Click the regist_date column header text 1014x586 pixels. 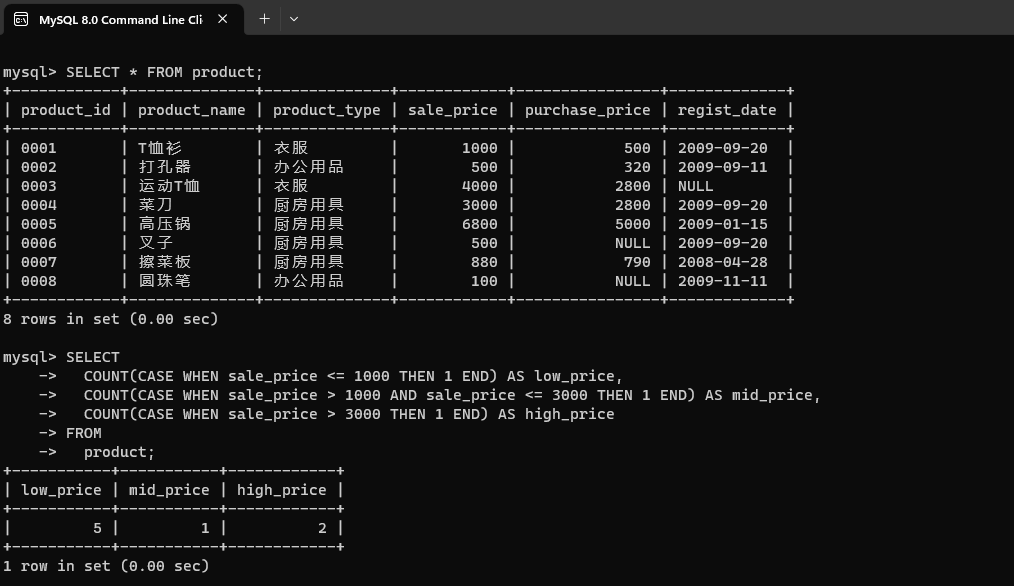(726, 110)
